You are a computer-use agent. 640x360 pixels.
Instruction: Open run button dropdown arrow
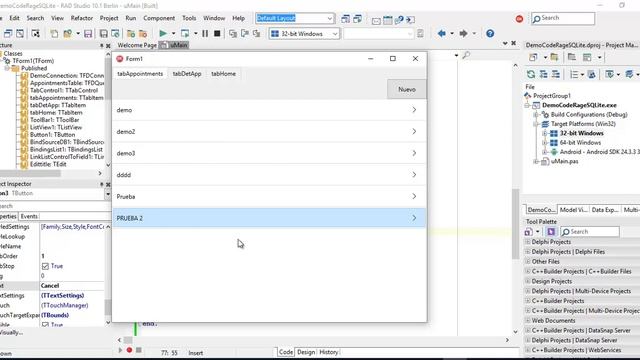click(173, 33)
